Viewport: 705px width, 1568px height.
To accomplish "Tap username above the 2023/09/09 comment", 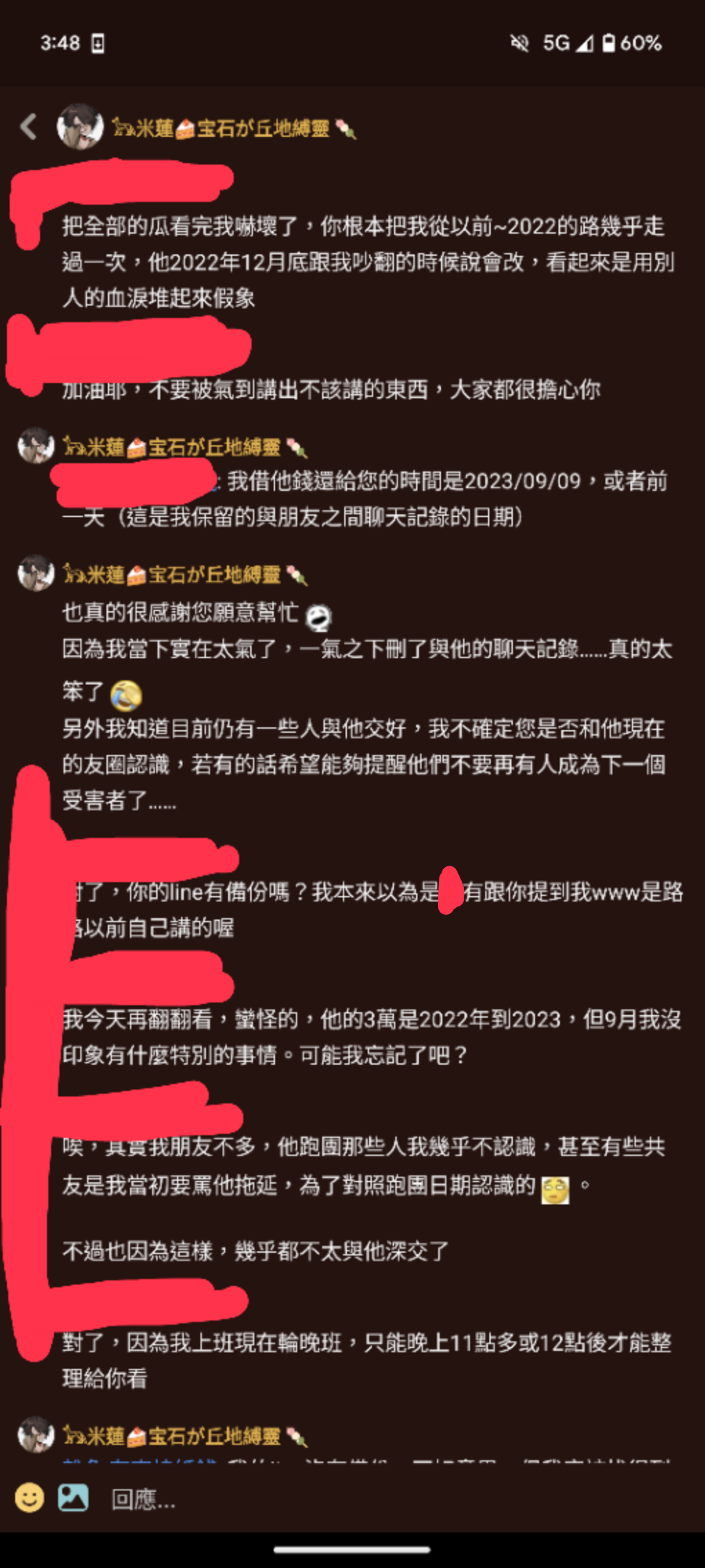I will pos(185,447).
